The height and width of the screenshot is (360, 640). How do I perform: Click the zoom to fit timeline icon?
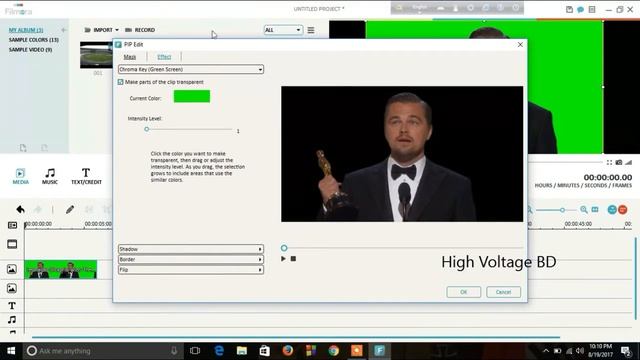[x=595, y=210]
